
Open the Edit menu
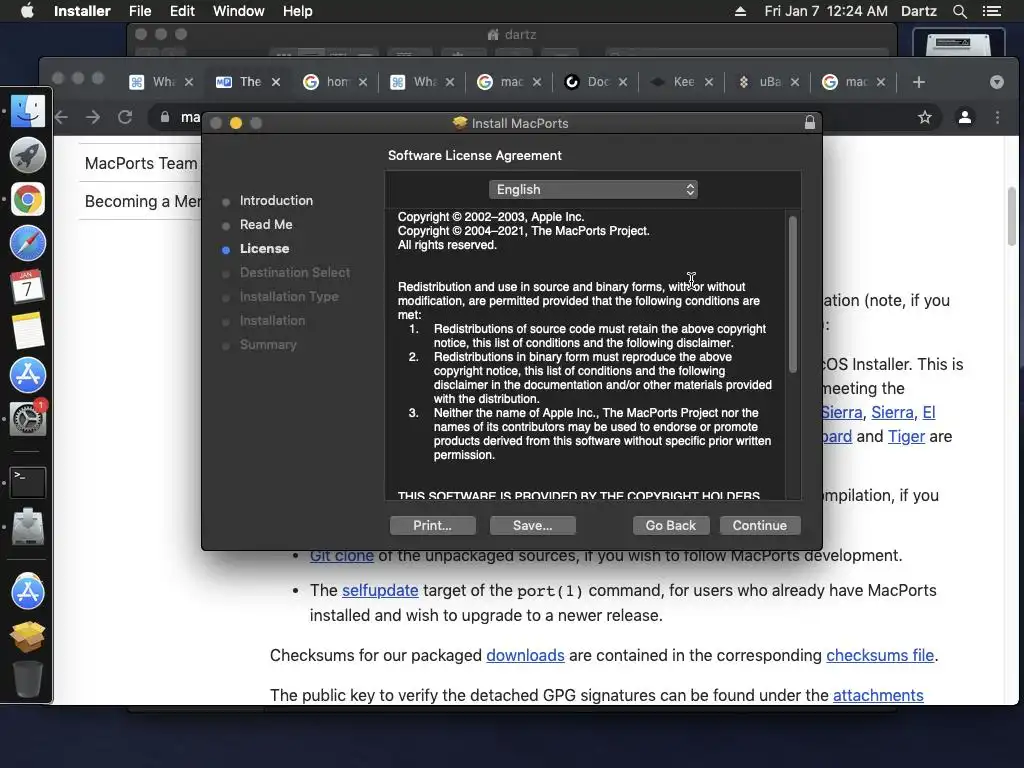182,11
